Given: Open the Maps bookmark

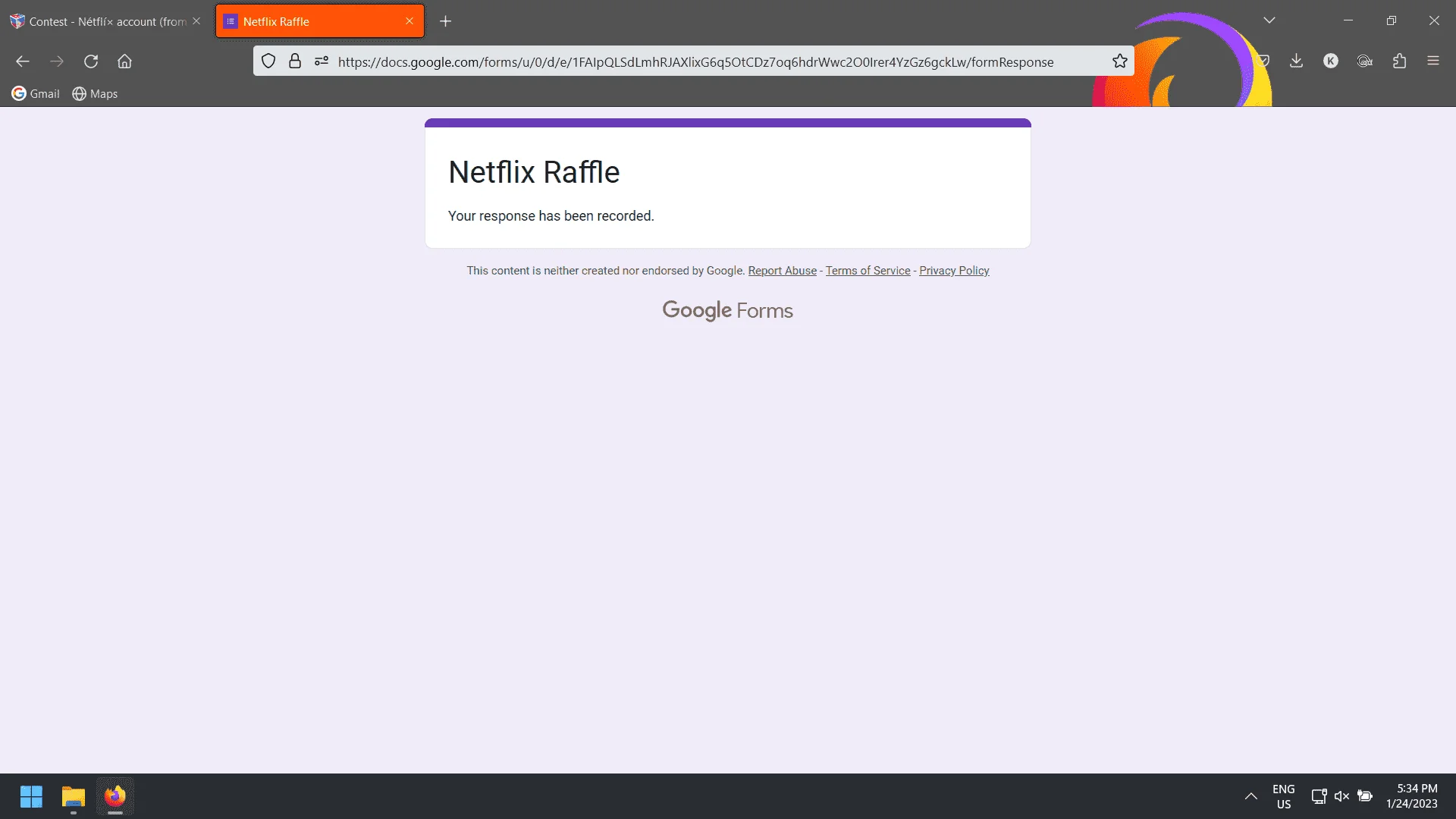Looking at the screenshot, I should point(95,94).
